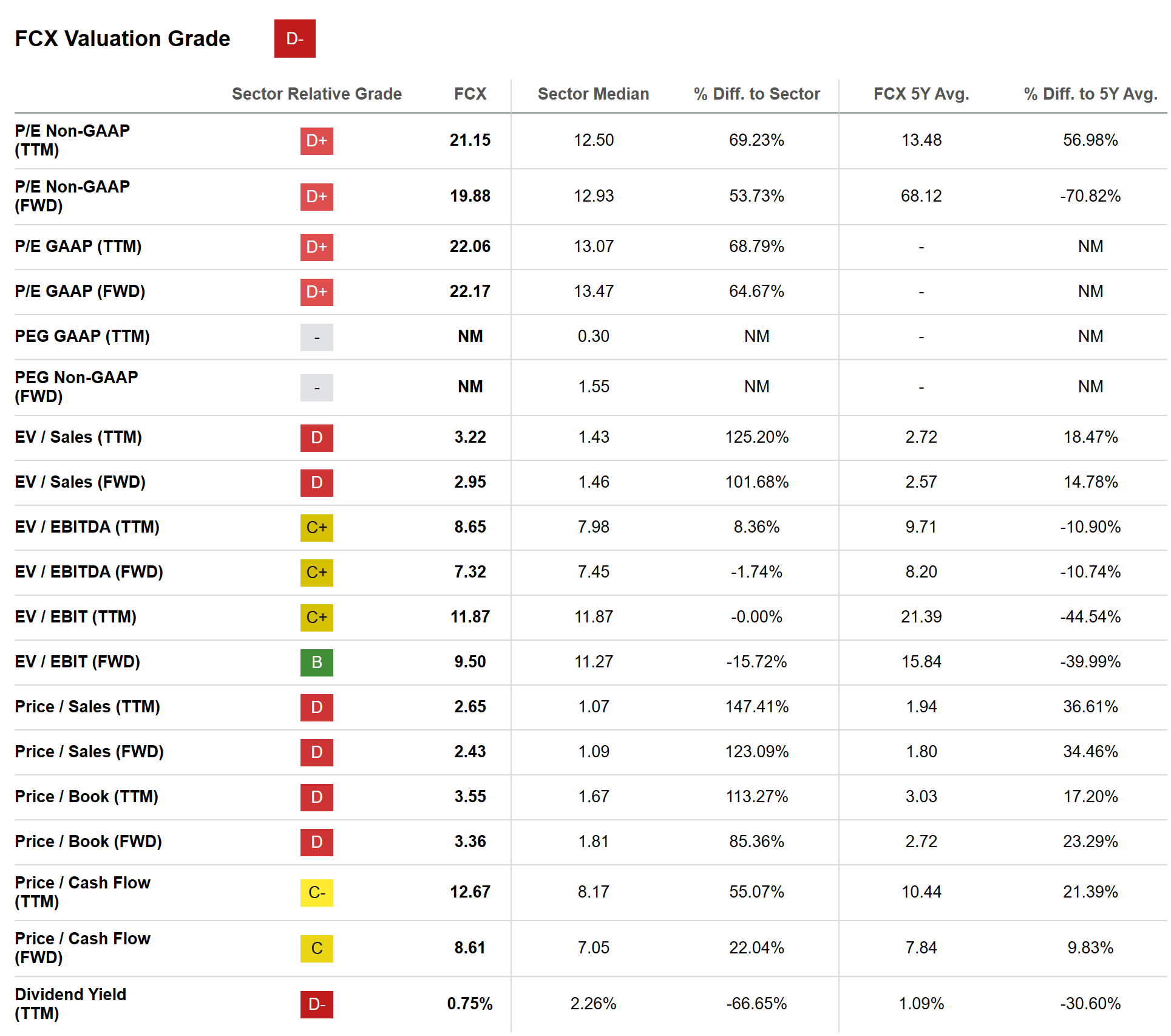Screen dimensions: 1171x1036
Task: Click the D grade badge for EV / Sales (FWD)
Action: point(316,483)
